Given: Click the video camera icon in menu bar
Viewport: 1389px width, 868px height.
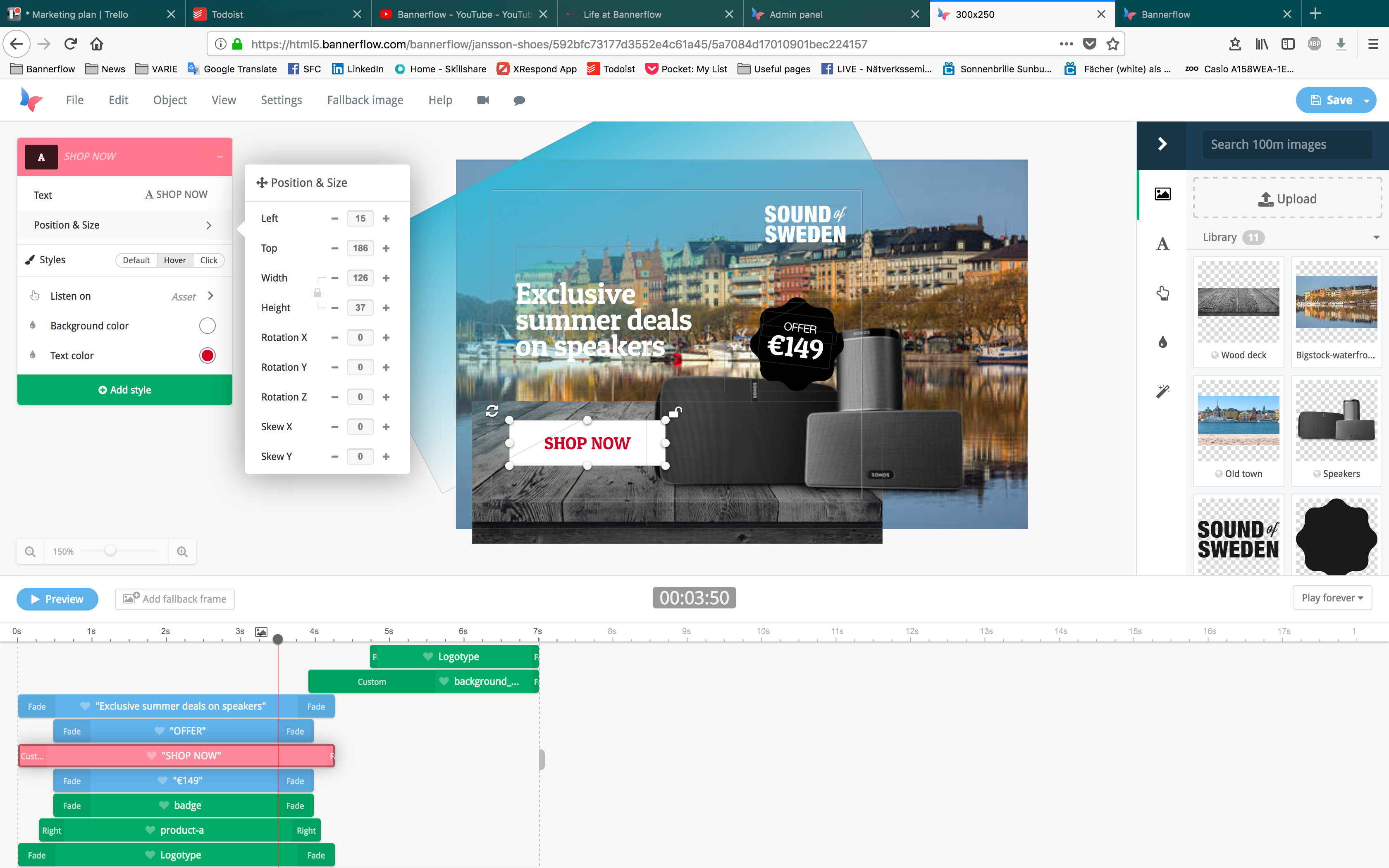Looking at the screenshot, I should coord(483,100).
